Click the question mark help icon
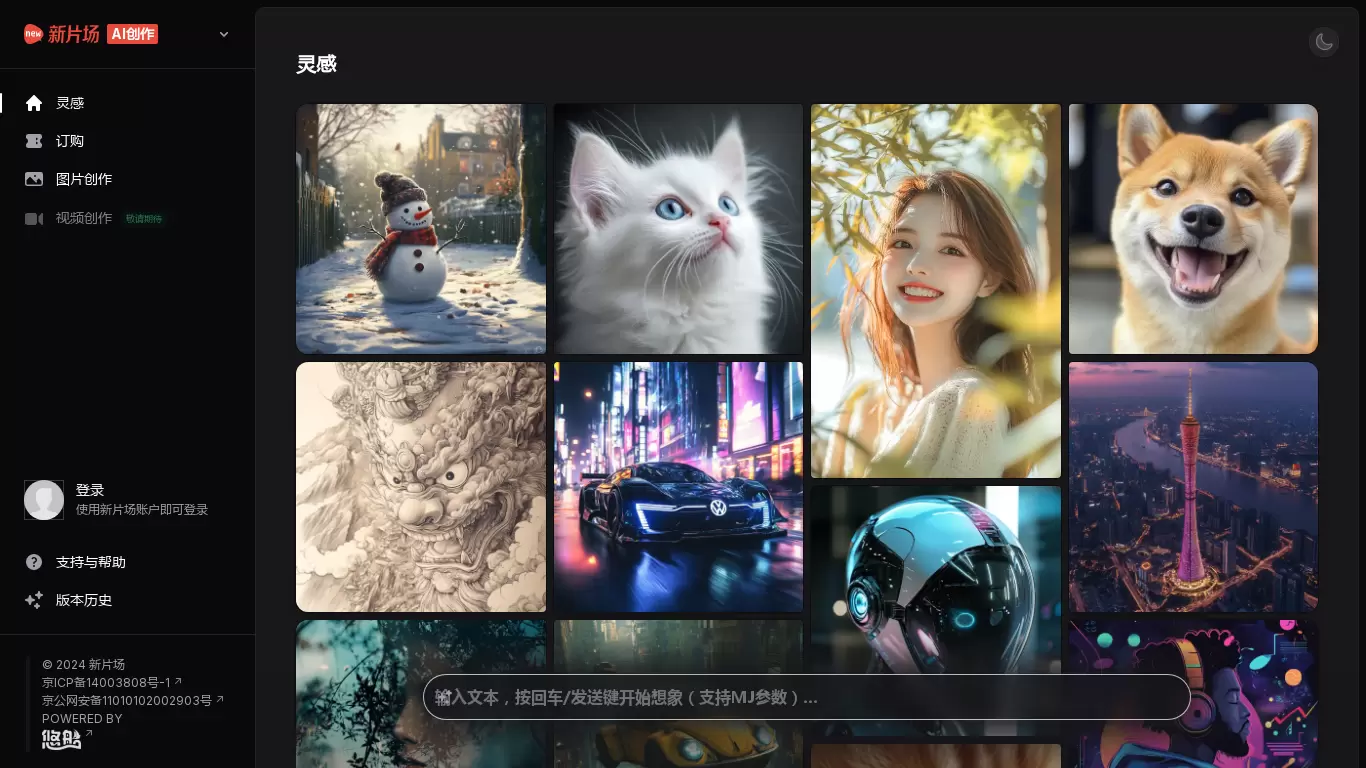 pyautogui.click(x=34, y=562)
